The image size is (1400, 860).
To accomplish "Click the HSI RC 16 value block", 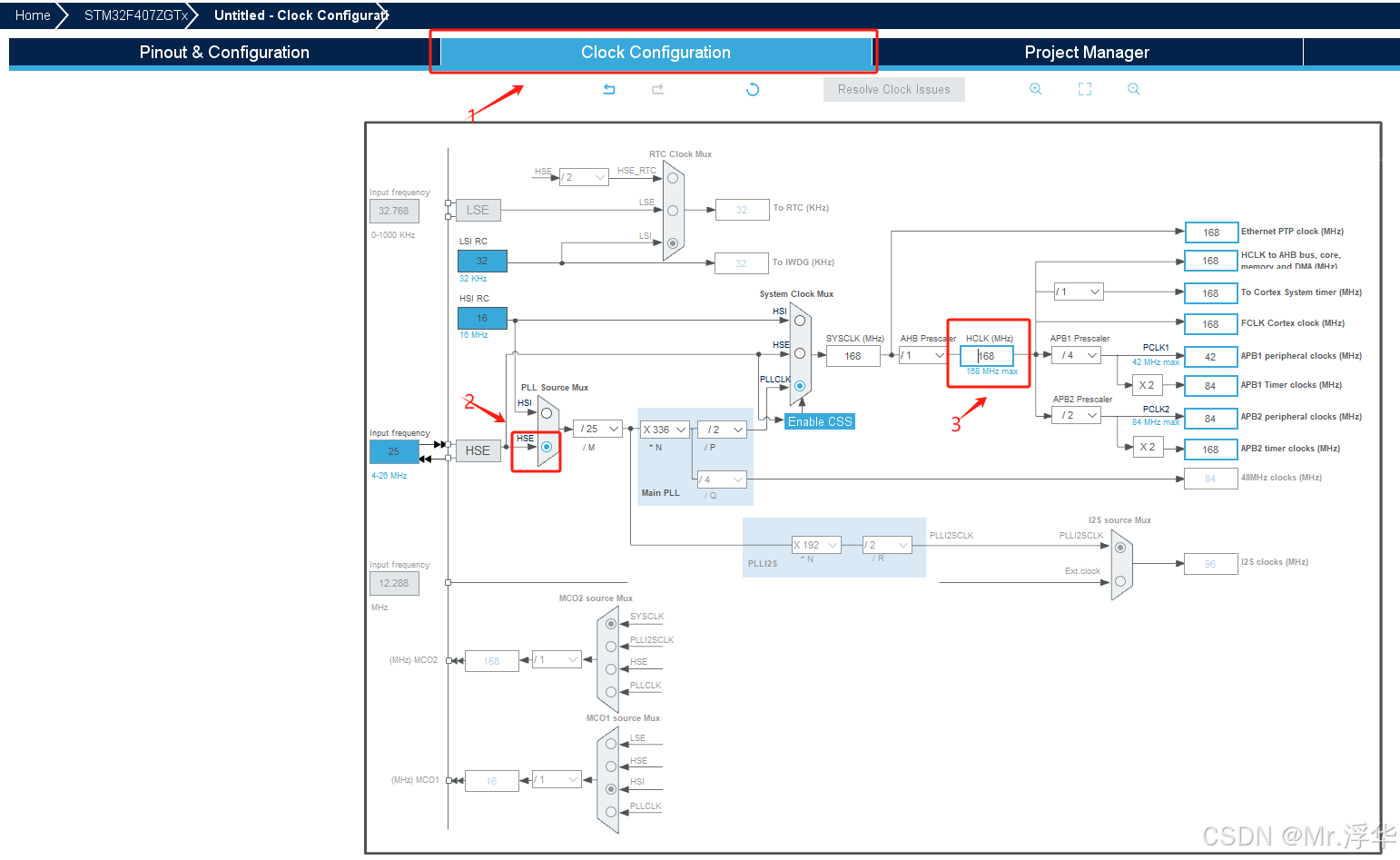I will [x=482, y=318].
